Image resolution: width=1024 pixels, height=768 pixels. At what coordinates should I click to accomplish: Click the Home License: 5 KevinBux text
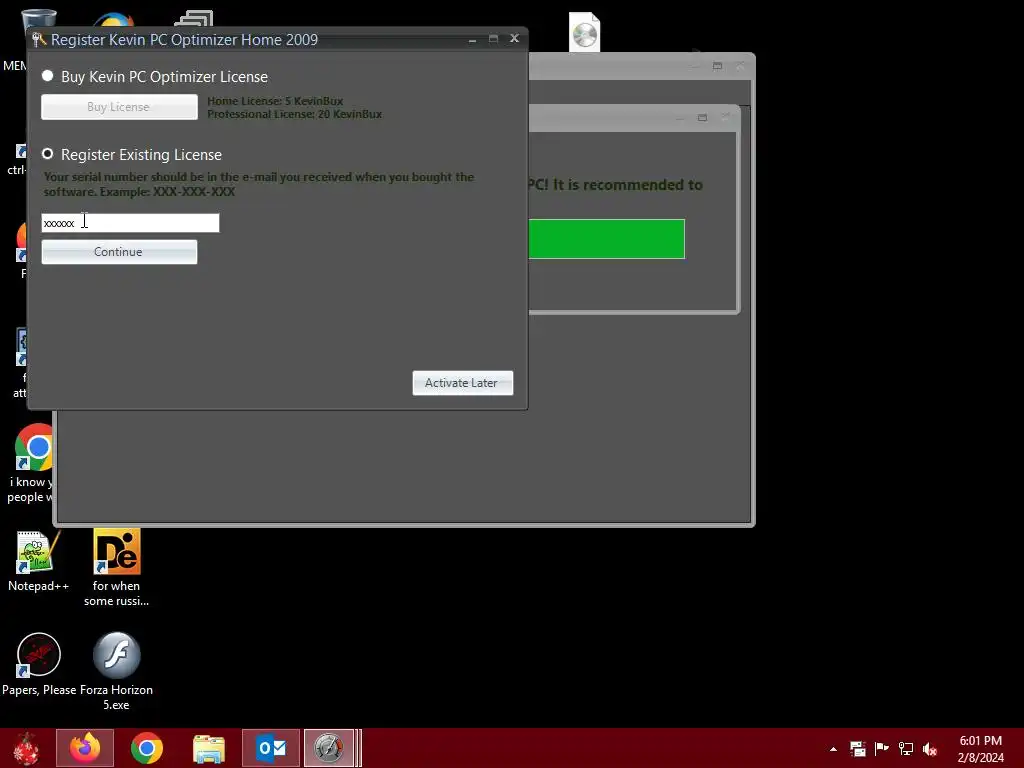[275, 101]
